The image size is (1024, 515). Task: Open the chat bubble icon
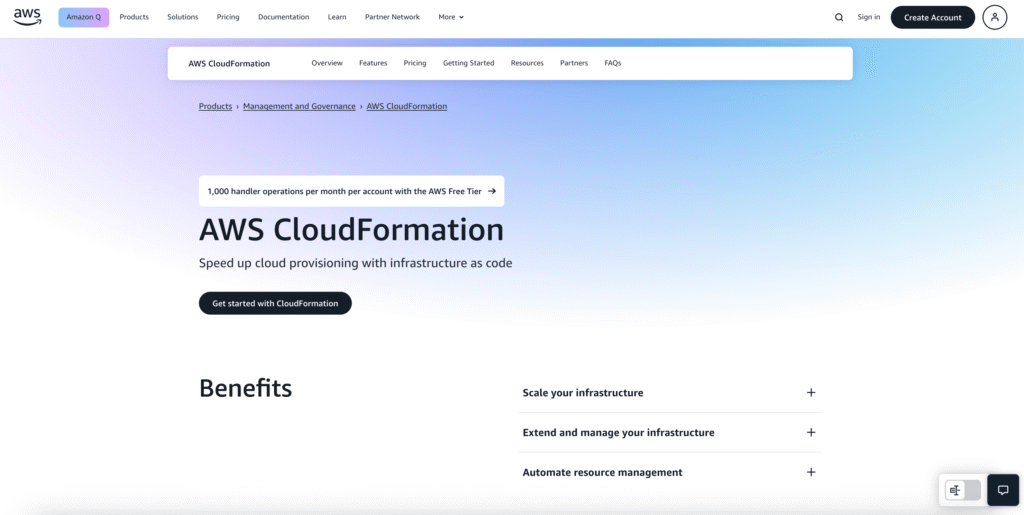1003,490
